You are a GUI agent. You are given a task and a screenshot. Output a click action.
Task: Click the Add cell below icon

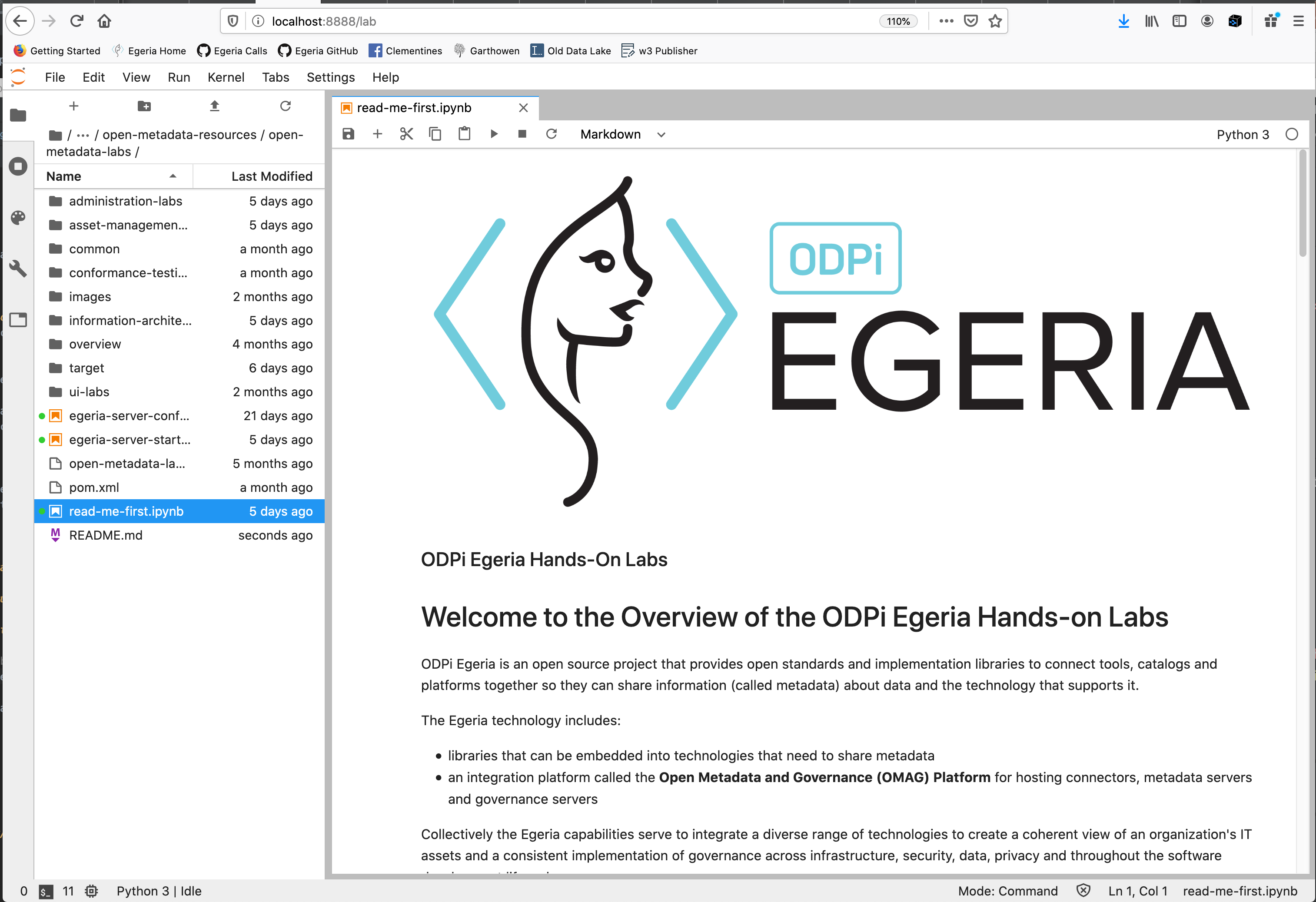click(378, 133)
